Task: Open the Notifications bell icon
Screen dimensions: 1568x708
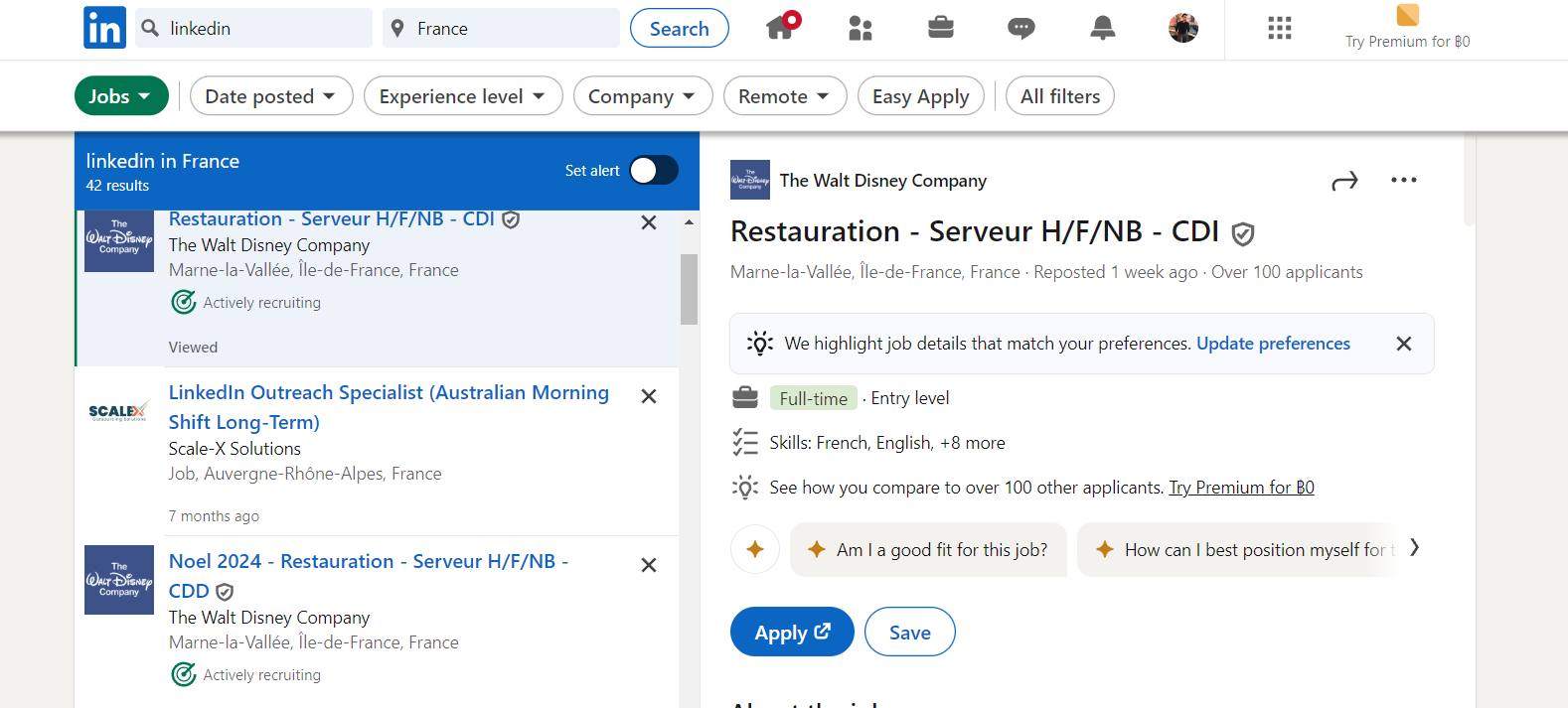Action: tap(1103, 29)
